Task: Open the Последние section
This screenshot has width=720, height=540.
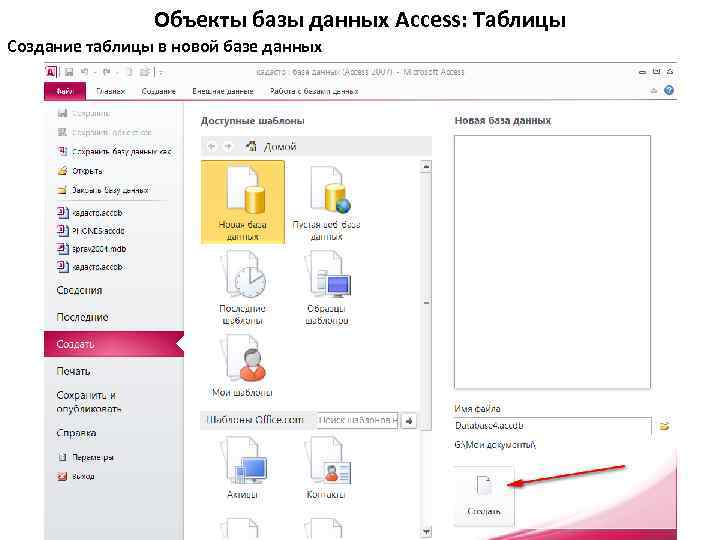Action: pyautogui.click(x=82, y=317)
